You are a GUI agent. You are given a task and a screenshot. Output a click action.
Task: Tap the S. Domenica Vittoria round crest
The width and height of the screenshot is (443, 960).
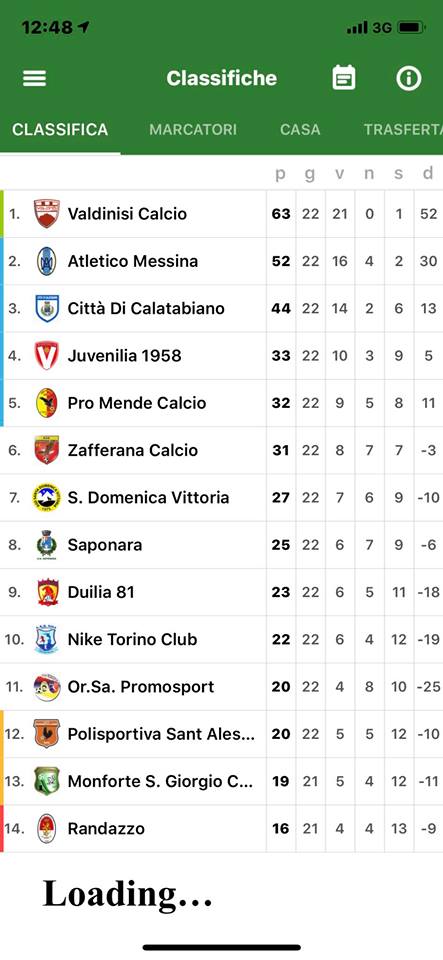click(x=47, y=497)
